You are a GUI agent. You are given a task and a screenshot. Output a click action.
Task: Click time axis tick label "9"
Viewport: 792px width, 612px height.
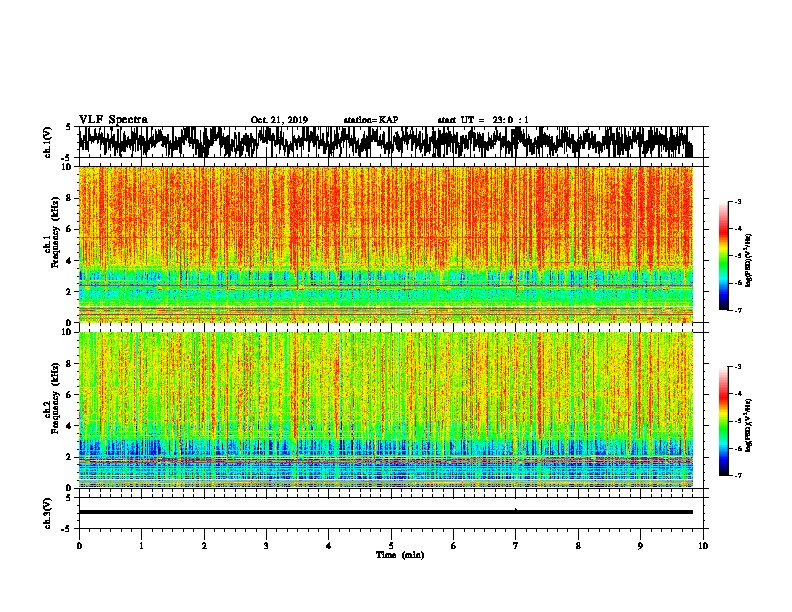pyautogui.click(x=640, y=545)
